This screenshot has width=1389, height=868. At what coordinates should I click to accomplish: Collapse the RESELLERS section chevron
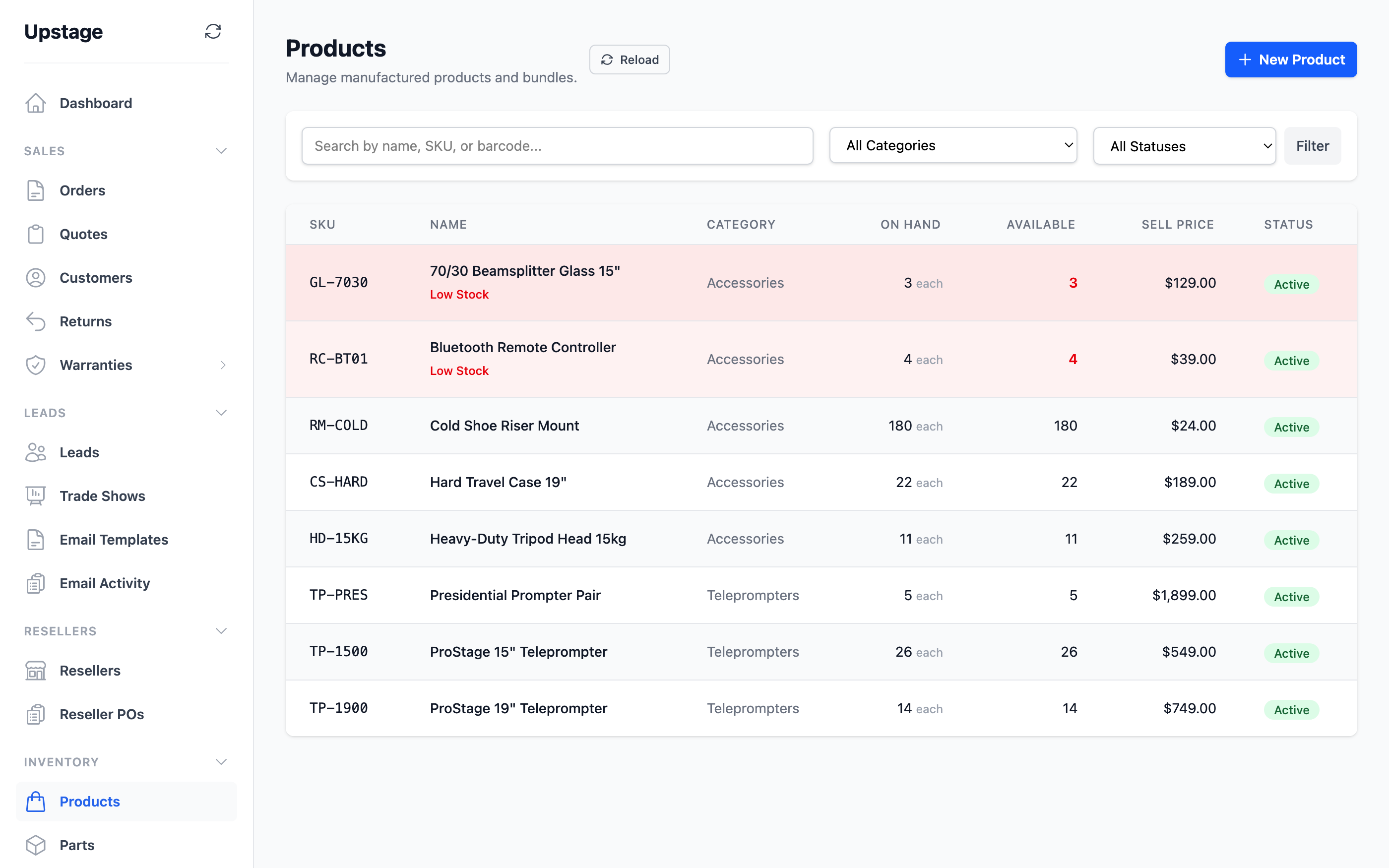pos(221,631)
